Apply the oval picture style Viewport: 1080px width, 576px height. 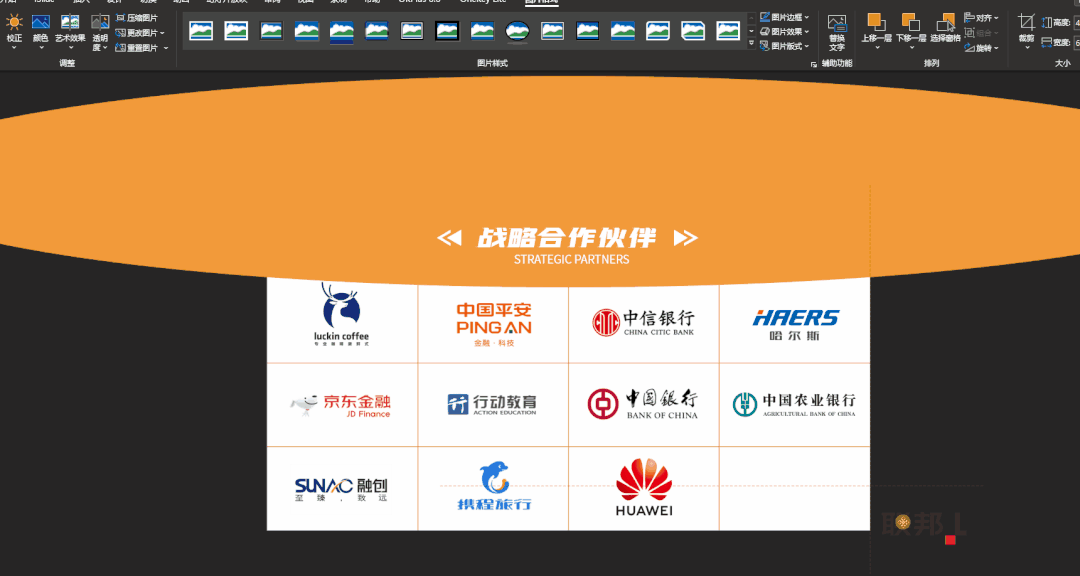tap(517, 30)
